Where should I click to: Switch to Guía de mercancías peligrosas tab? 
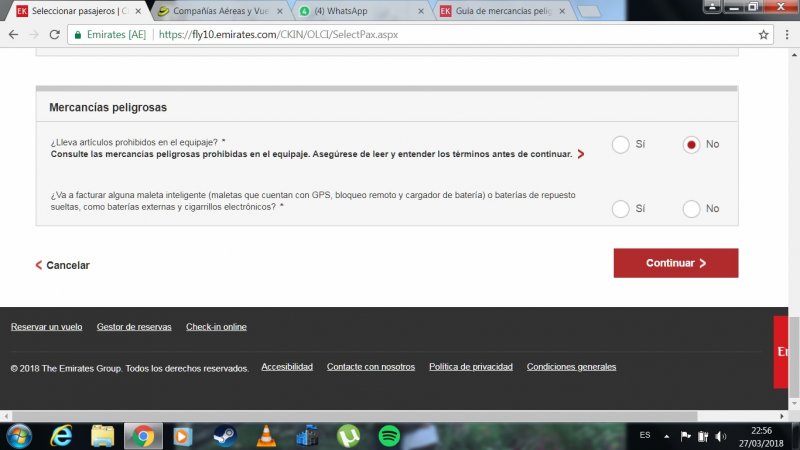pyautogui.click(x=500, y=11)
